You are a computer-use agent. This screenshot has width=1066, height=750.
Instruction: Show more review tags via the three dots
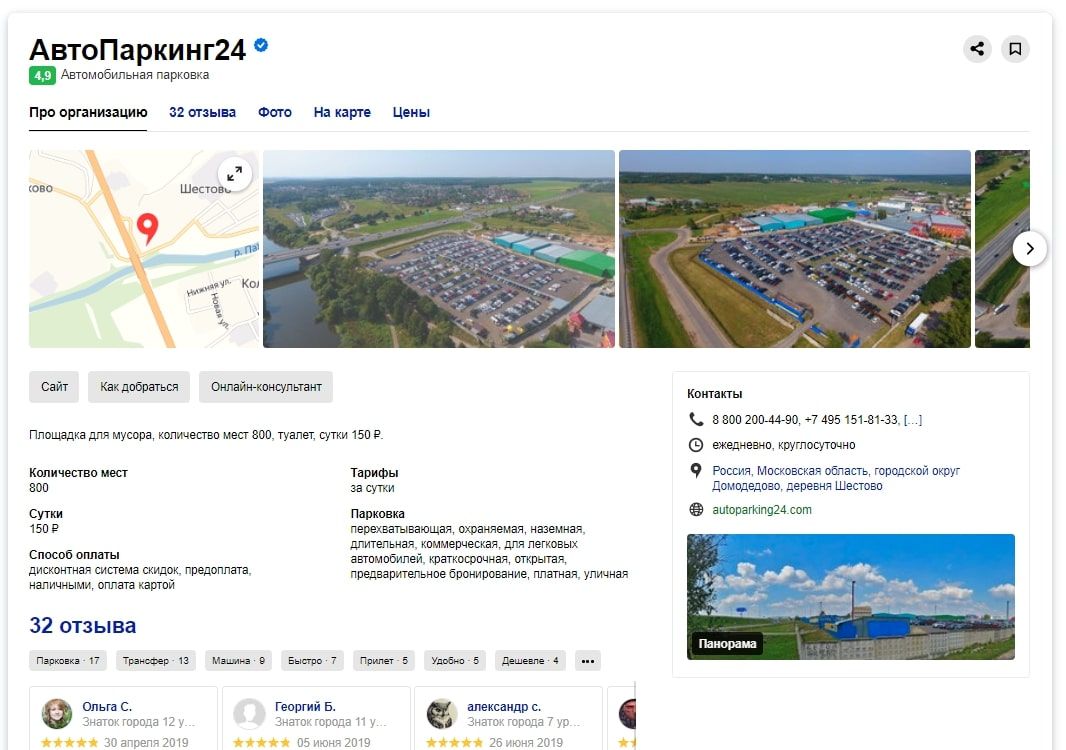coord(588,661)
